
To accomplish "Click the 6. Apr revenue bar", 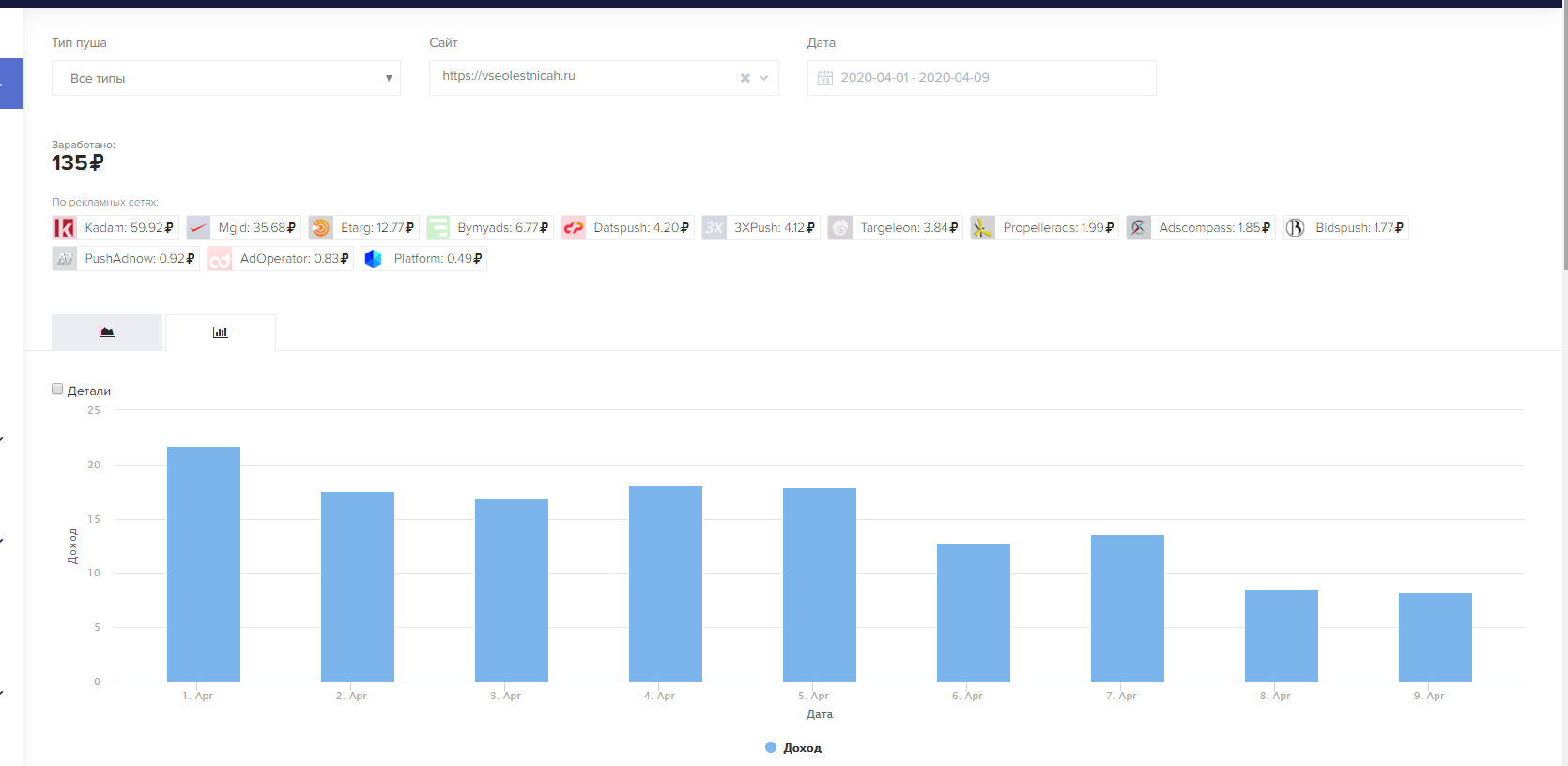I will click(974, 612).
